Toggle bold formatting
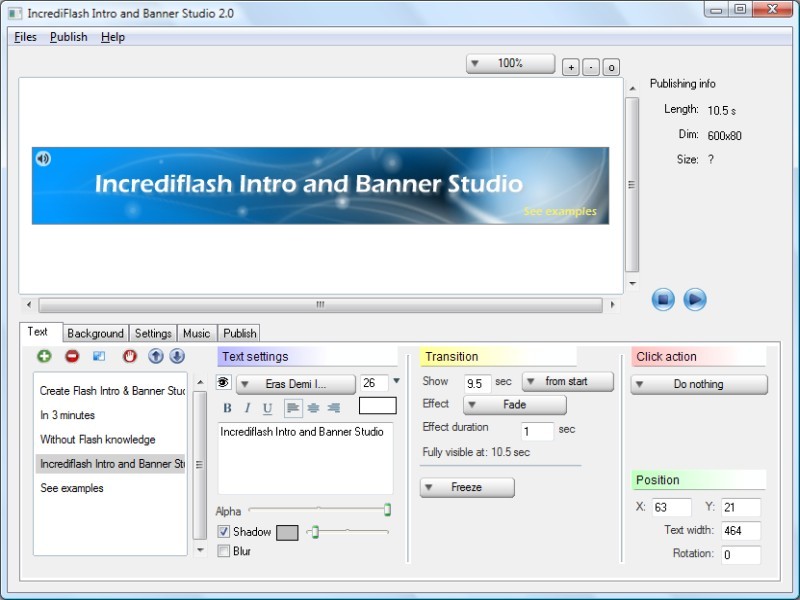 click(x=228, y=408)
